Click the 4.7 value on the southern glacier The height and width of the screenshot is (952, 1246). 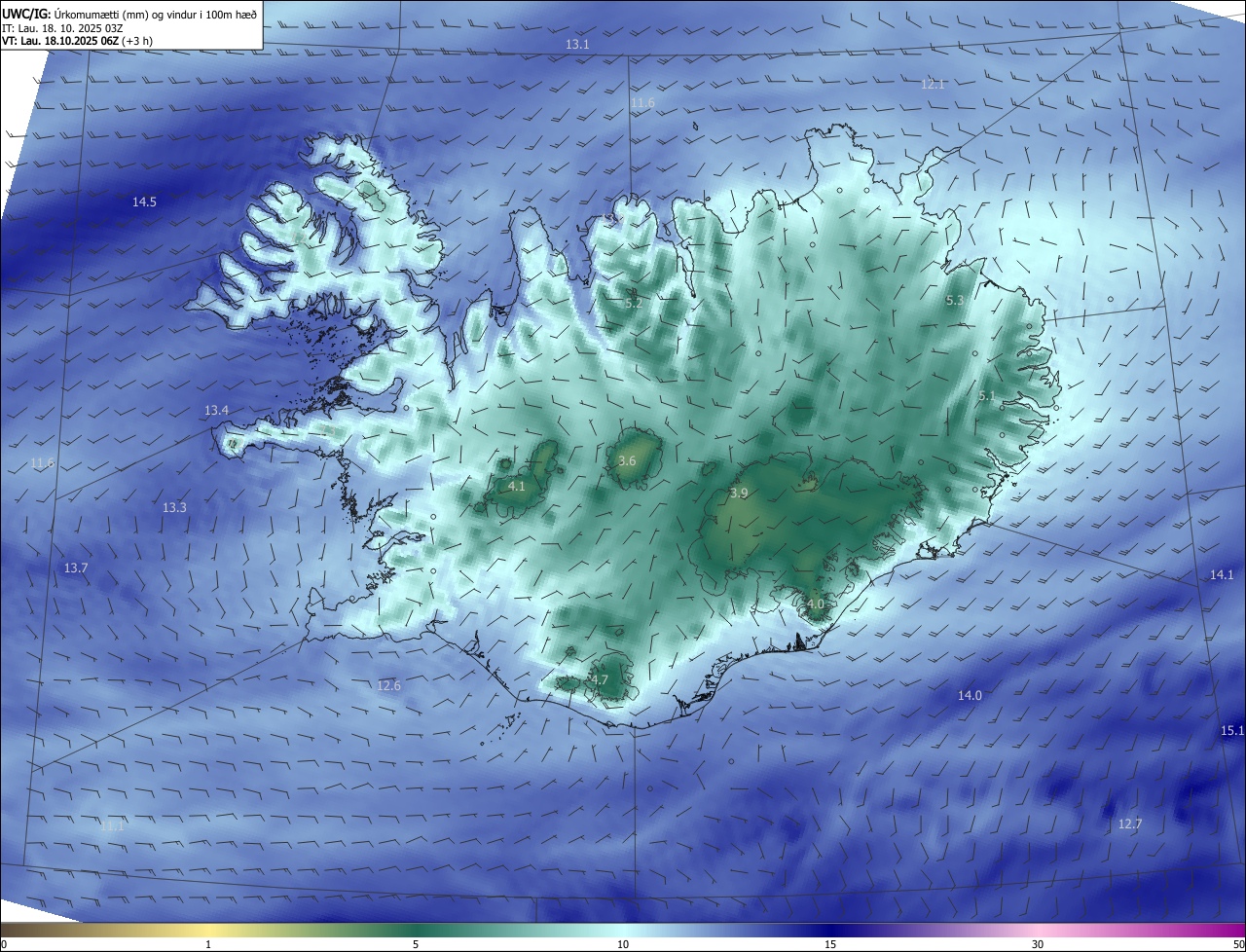[600, 680]
